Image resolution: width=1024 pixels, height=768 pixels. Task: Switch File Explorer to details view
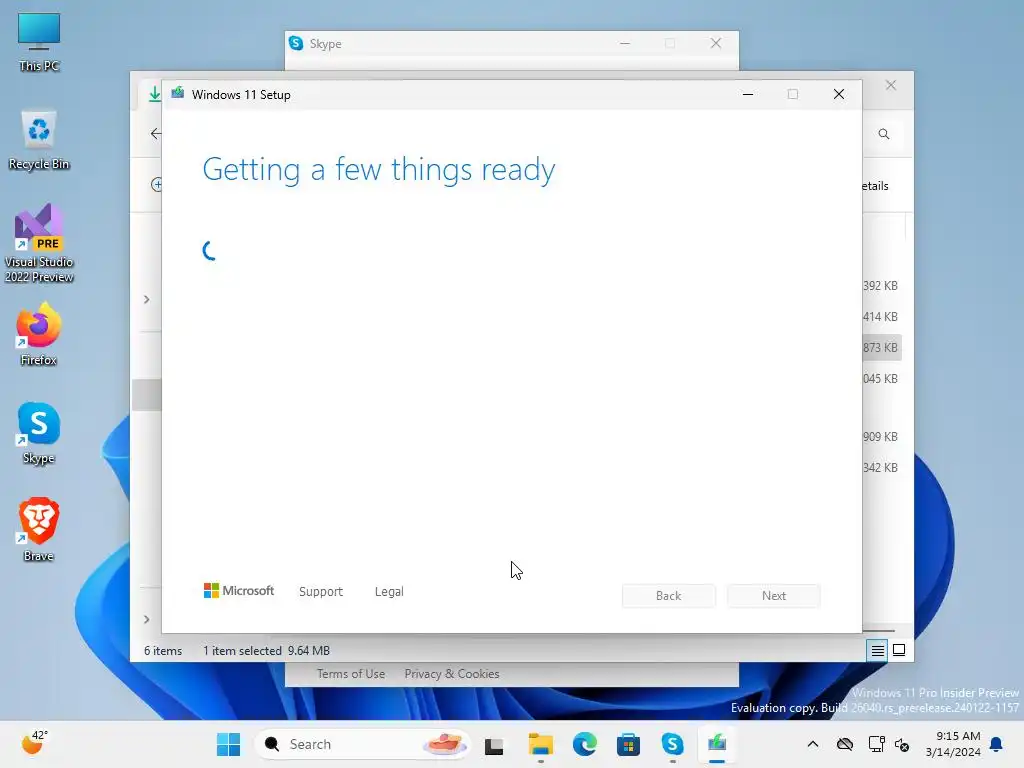pos(877,650)
